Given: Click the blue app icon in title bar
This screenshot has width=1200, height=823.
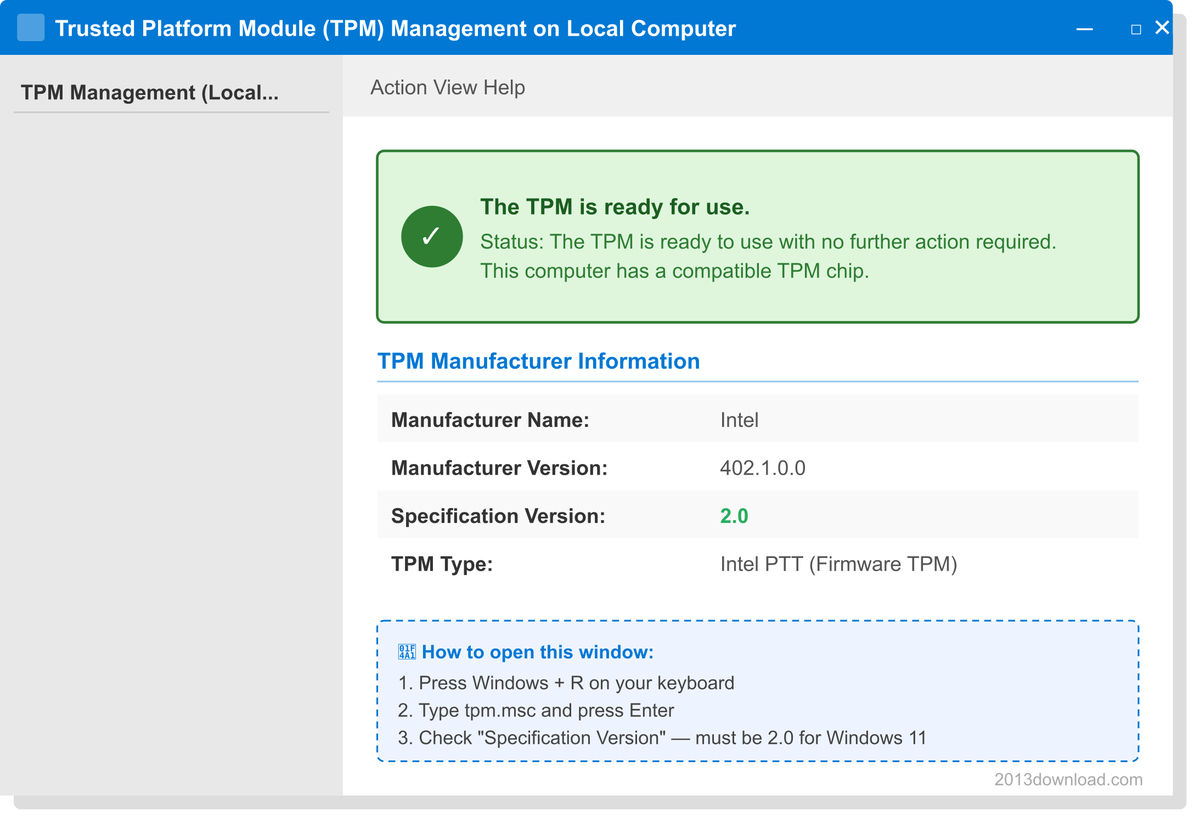Looking at the screenshot, I should pyautogui.click(x=31, y=28).
